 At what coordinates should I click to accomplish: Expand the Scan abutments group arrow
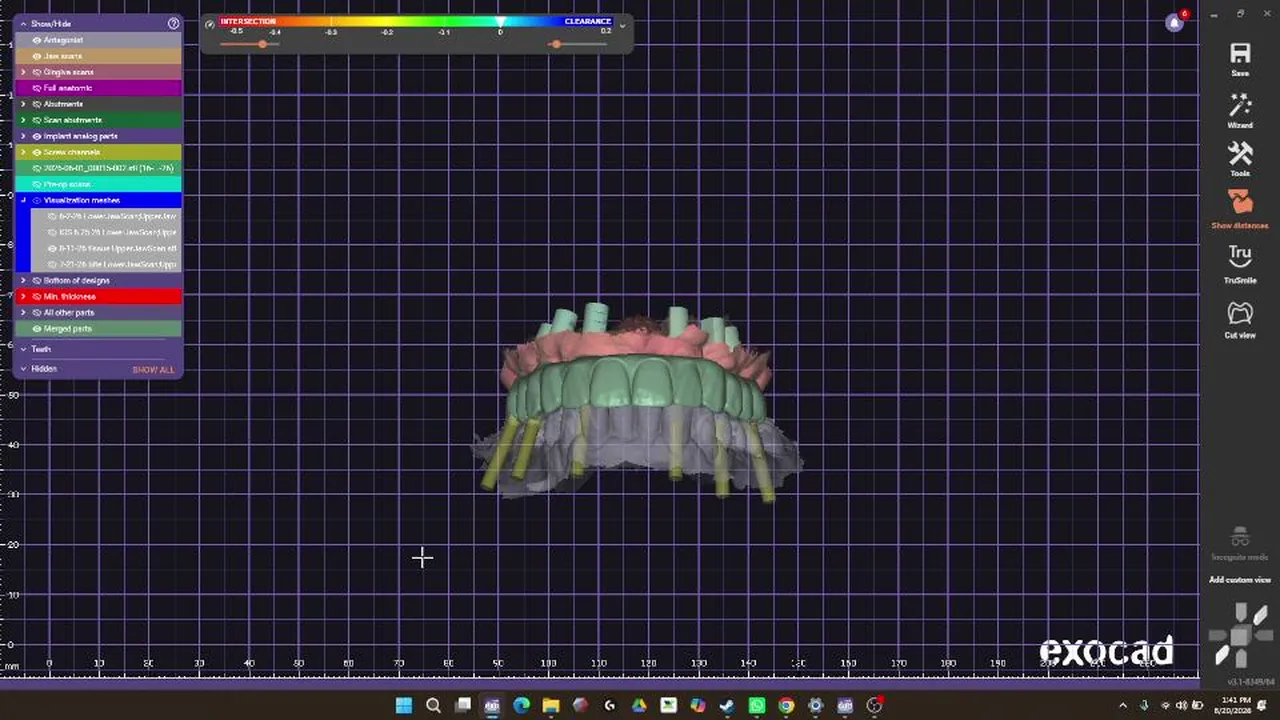coord(23,120)
